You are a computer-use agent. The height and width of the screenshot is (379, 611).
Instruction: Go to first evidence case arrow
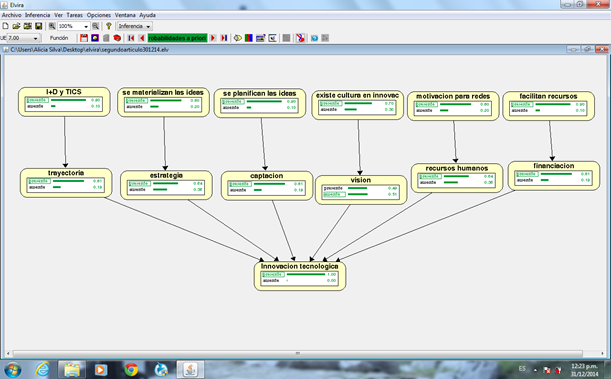coord(131,38)
